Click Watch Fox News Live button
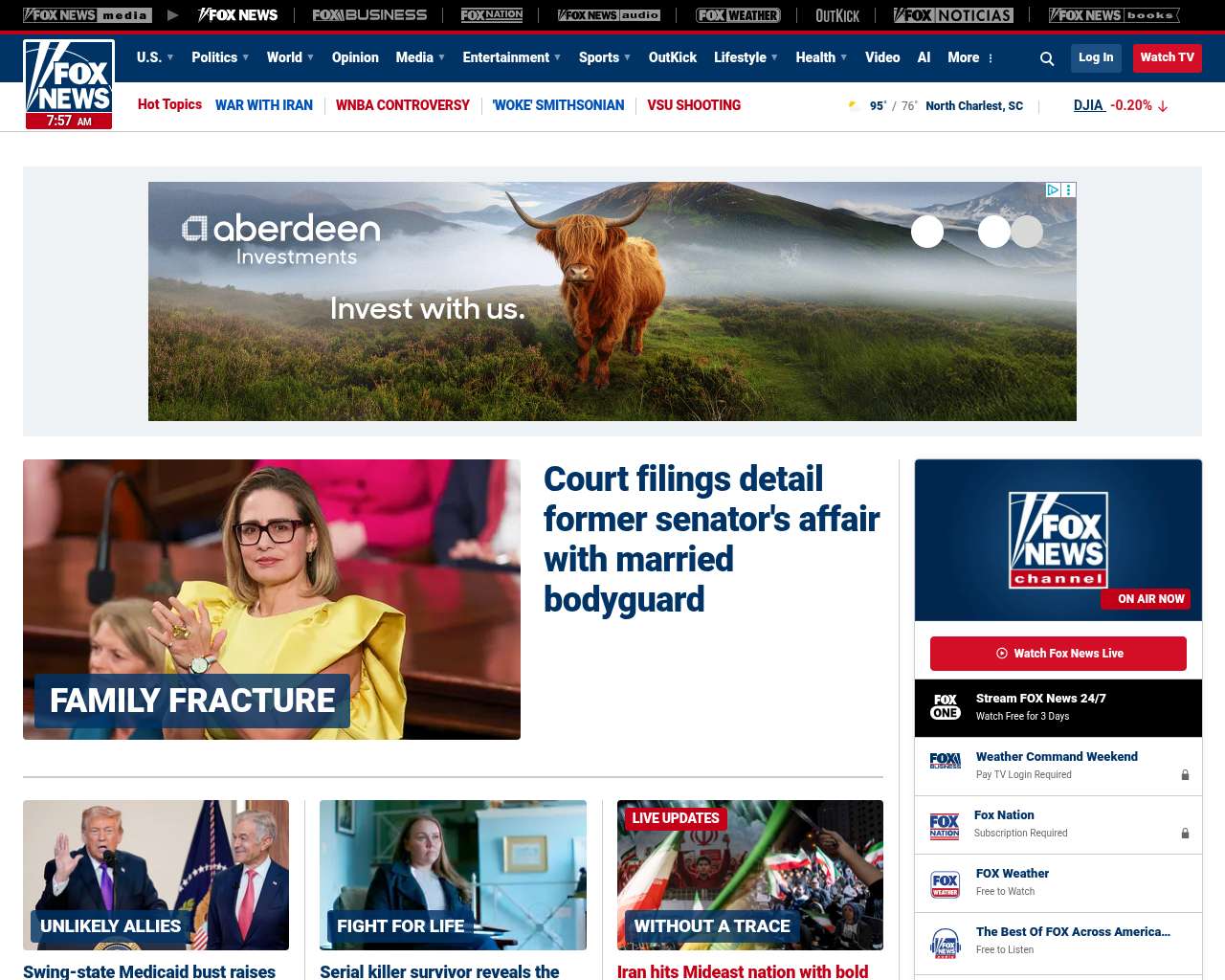 tap(1058, 654)
